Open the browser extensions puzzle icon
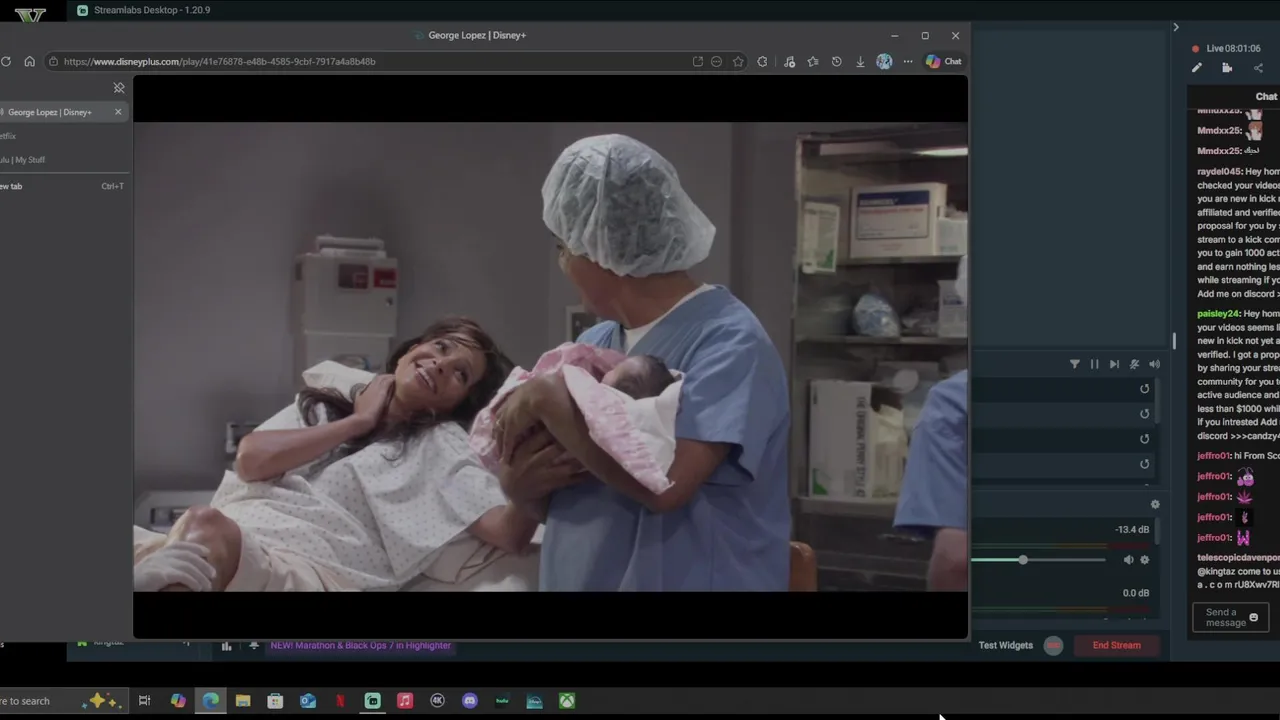Image resolution: width=1280 pixels, height=720 pixels. tap(762, 61)
